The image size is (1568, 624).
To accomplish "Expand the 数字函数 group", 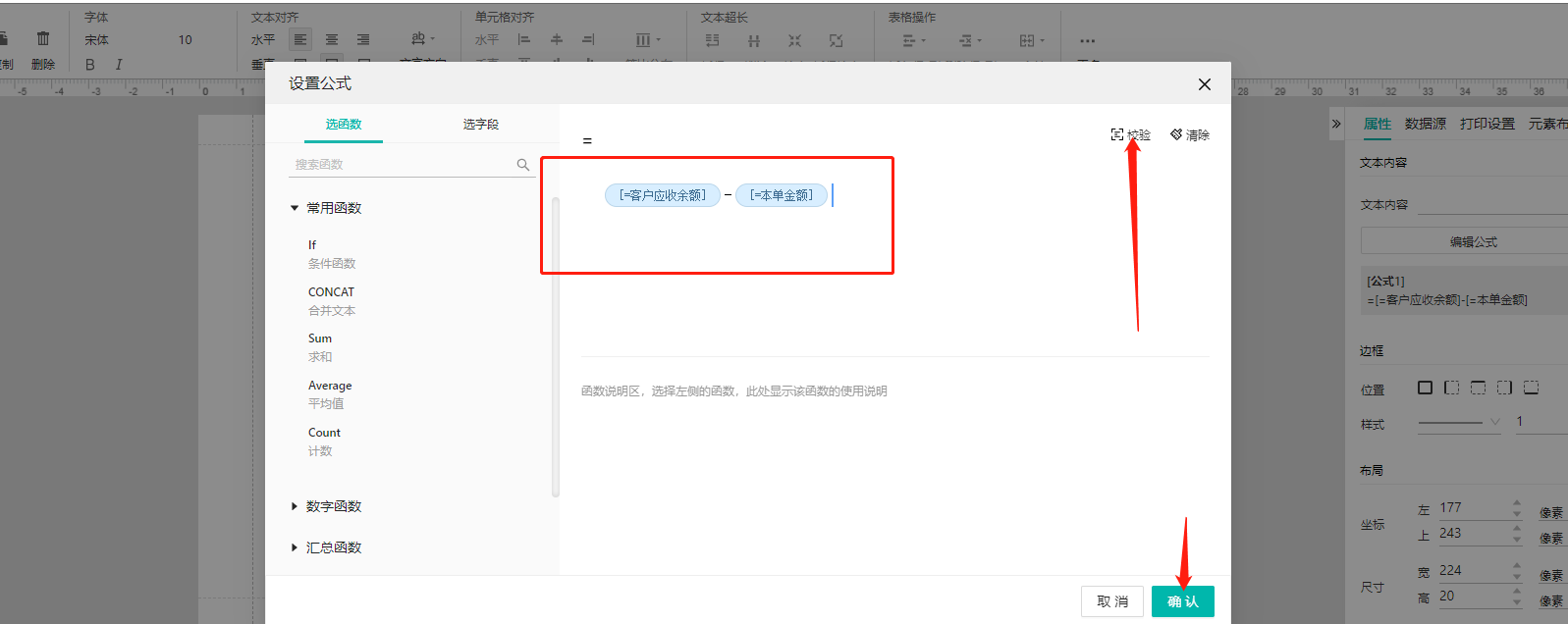I will click(x=295, y=506).
